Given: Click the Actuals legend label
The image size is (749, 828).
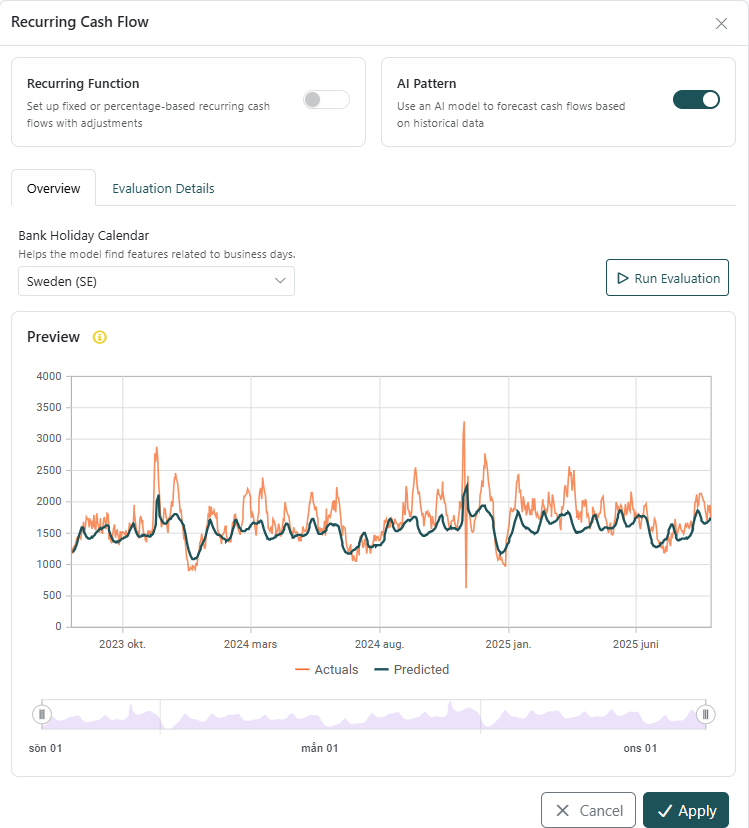Looking at the screenshot, I should click(336, 670).
